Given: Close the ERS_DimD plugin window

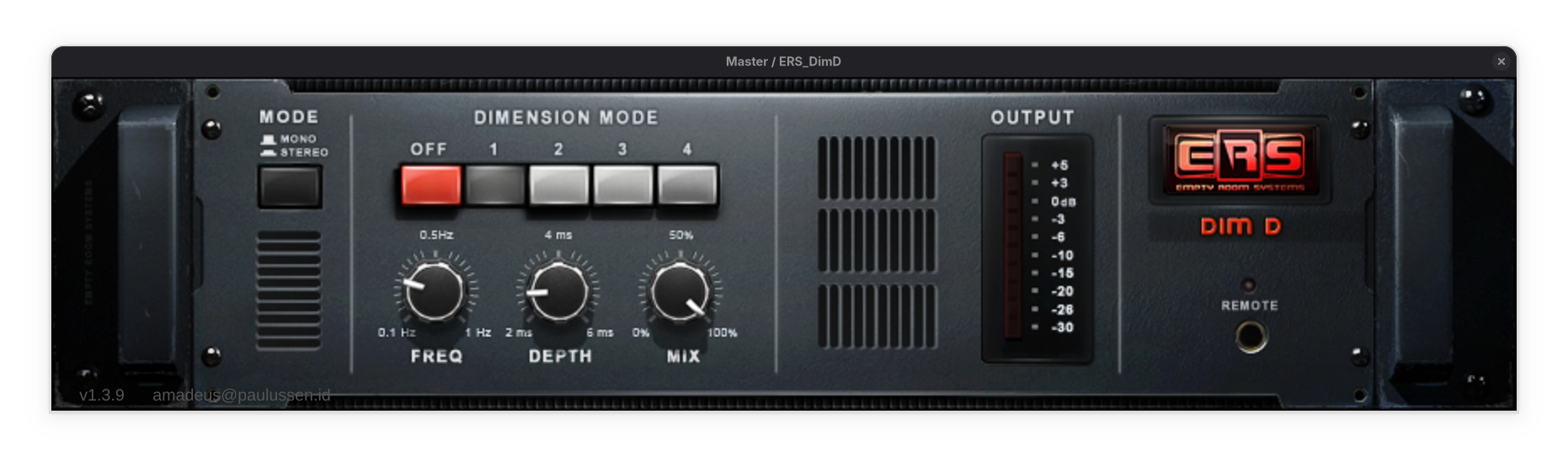Looking at the screenshot, I should tap(1501, 61).
